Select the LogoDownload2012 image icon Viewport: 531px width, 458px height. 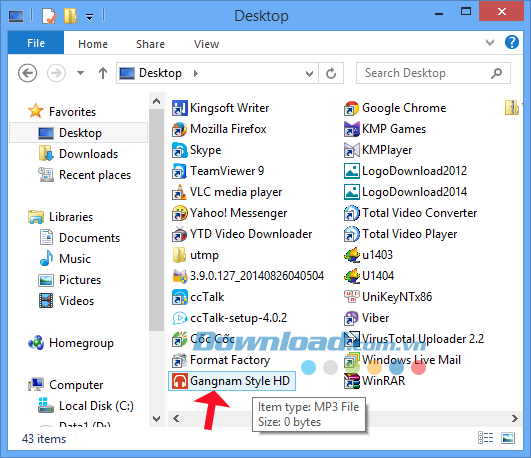(352, 171)
